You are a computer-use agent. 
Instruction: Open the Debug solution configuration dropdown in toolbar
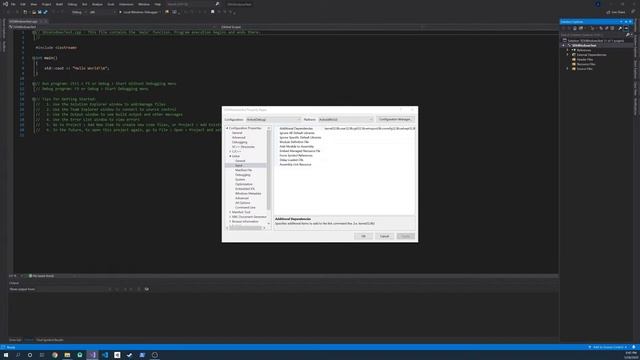[x=78, y=12]
